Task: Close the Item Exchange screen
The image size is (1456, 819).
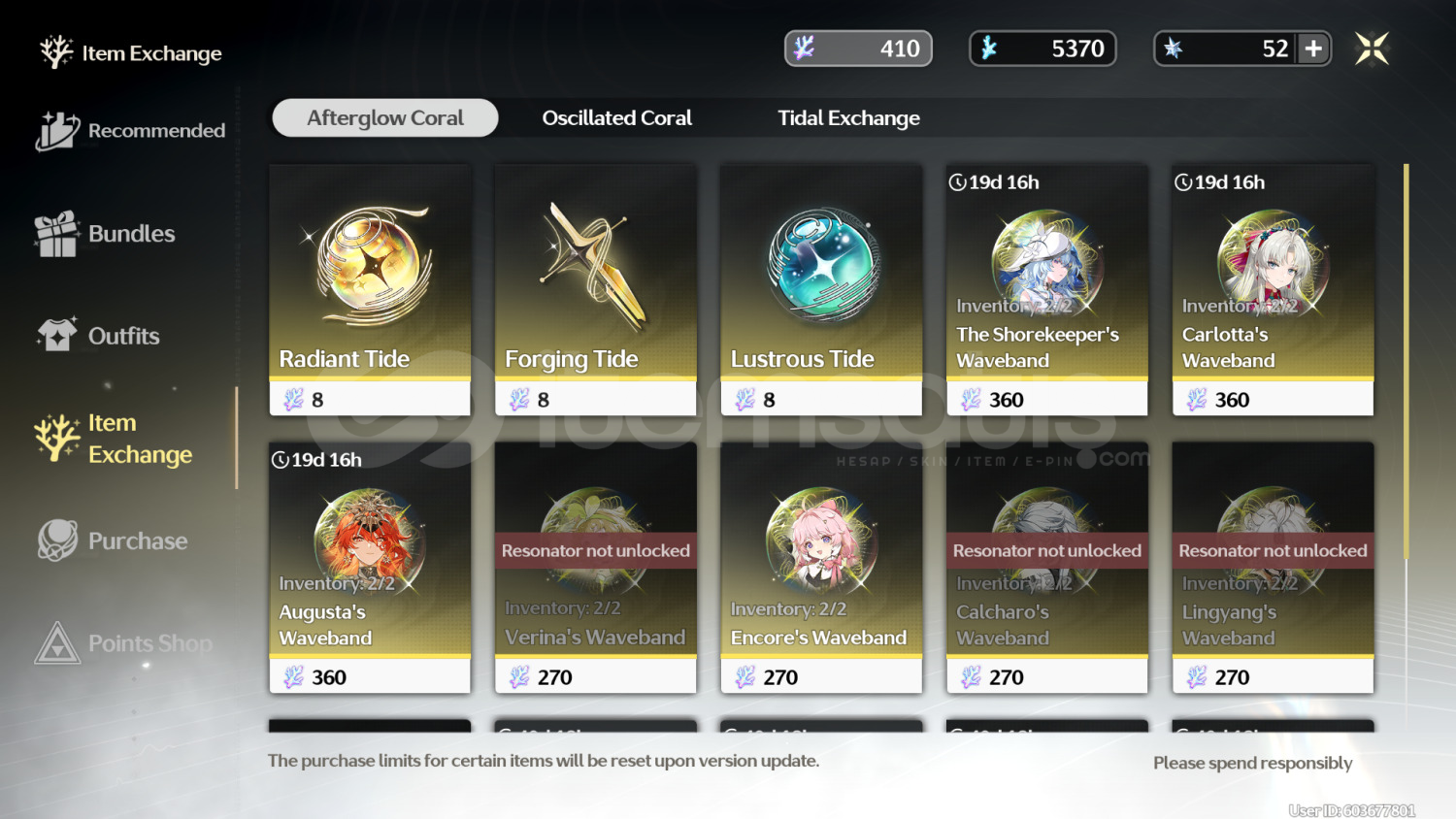Action: [x=1373, y=49]
